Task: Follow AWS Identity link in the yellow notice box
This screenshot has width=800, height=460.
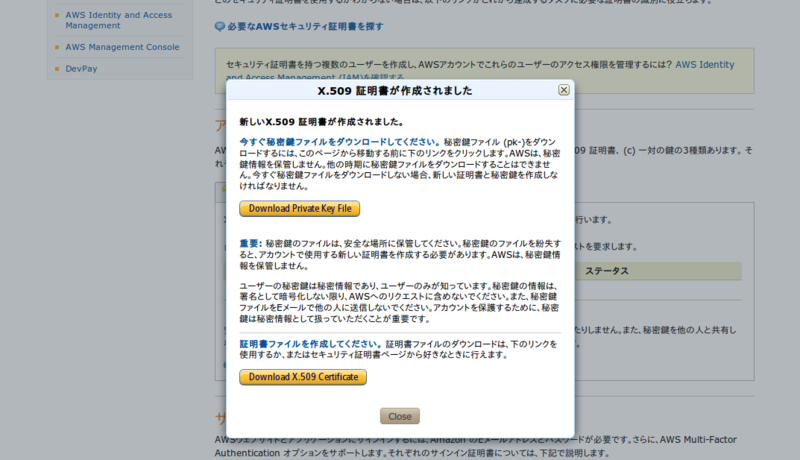Action: [x=705, y=65]
